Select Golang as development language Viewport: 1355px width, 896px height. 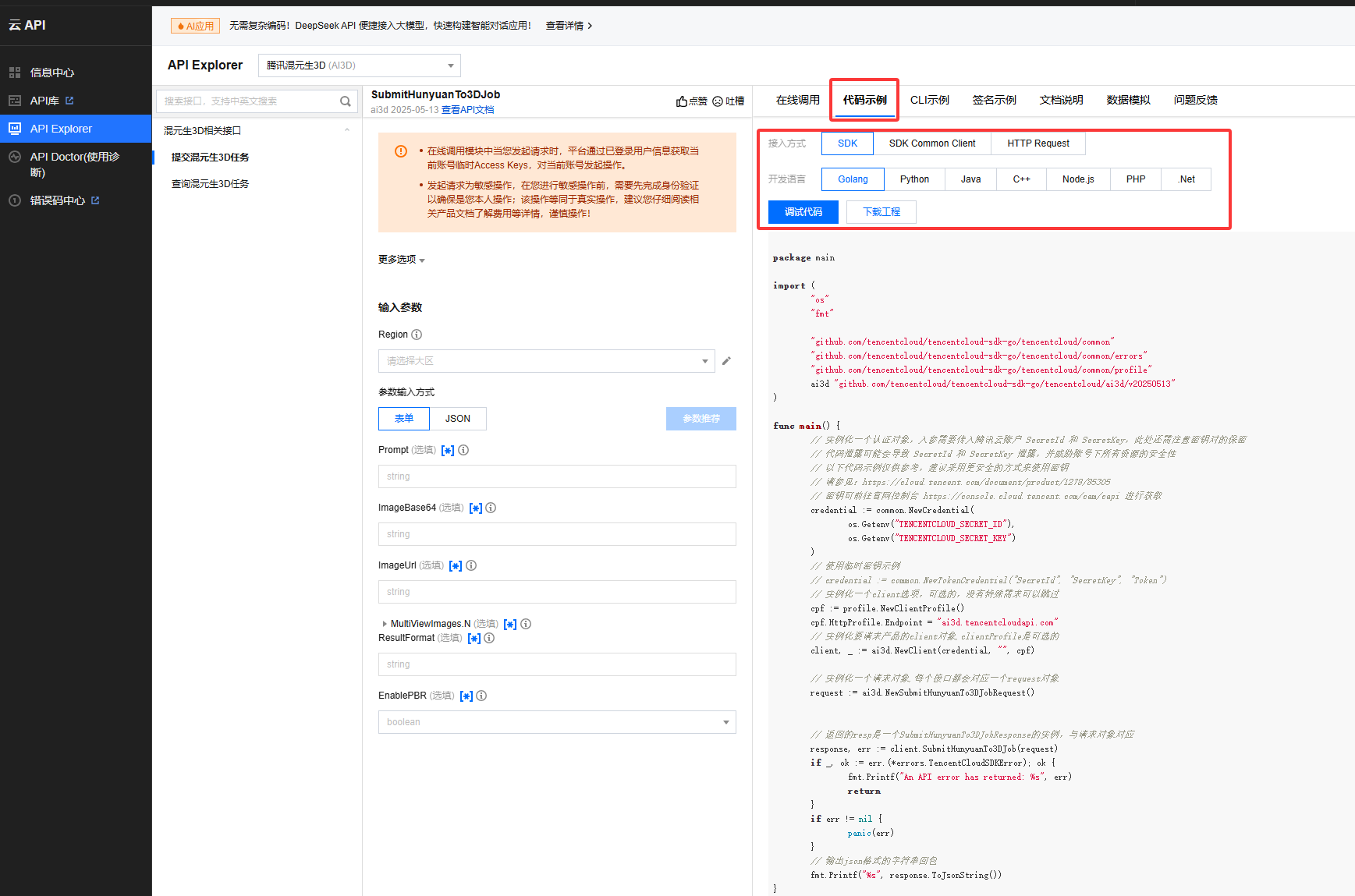(x=853, y=179)
